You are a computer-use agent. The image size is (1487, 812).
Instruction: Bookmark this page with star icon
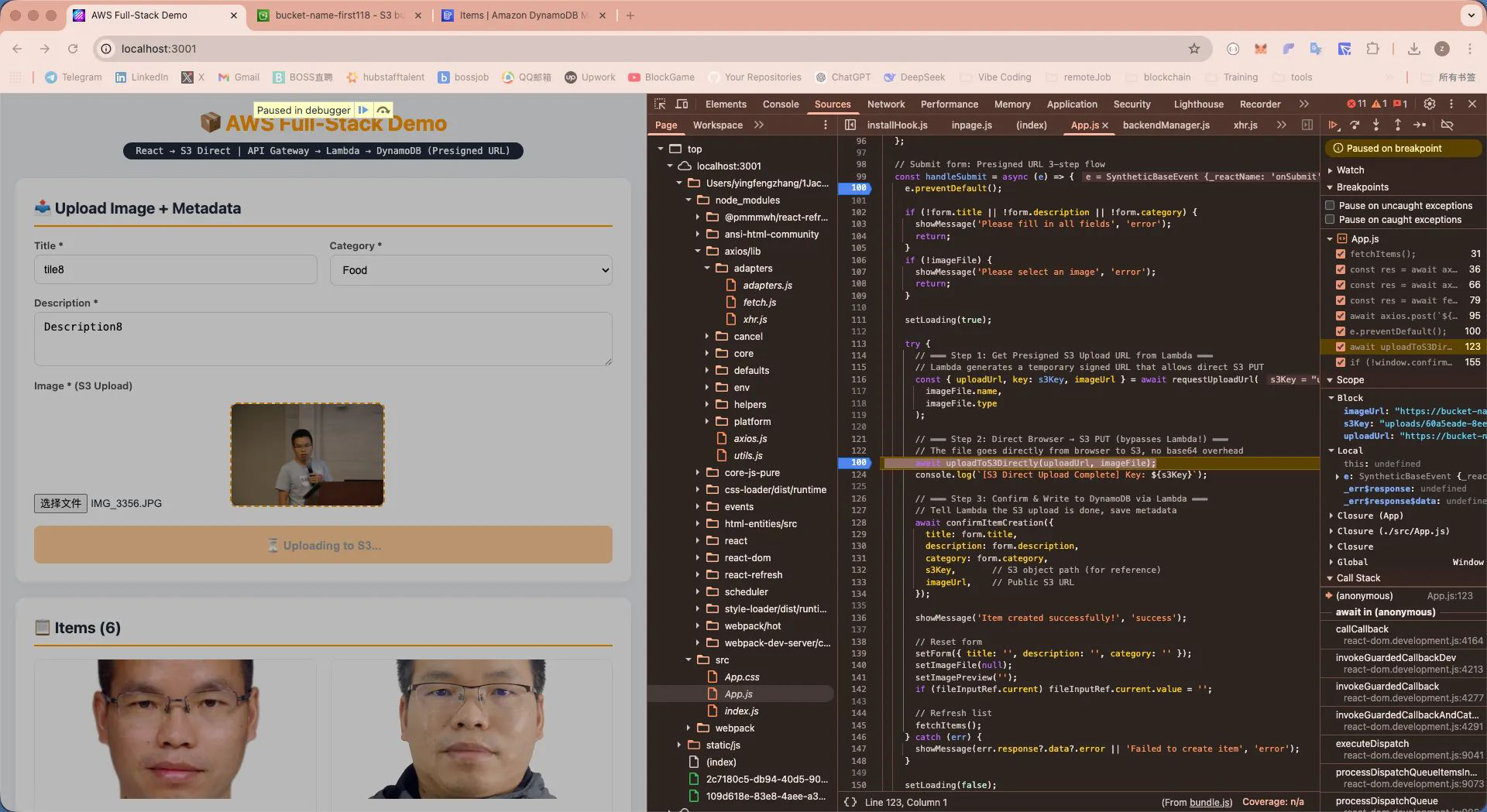1194,49
